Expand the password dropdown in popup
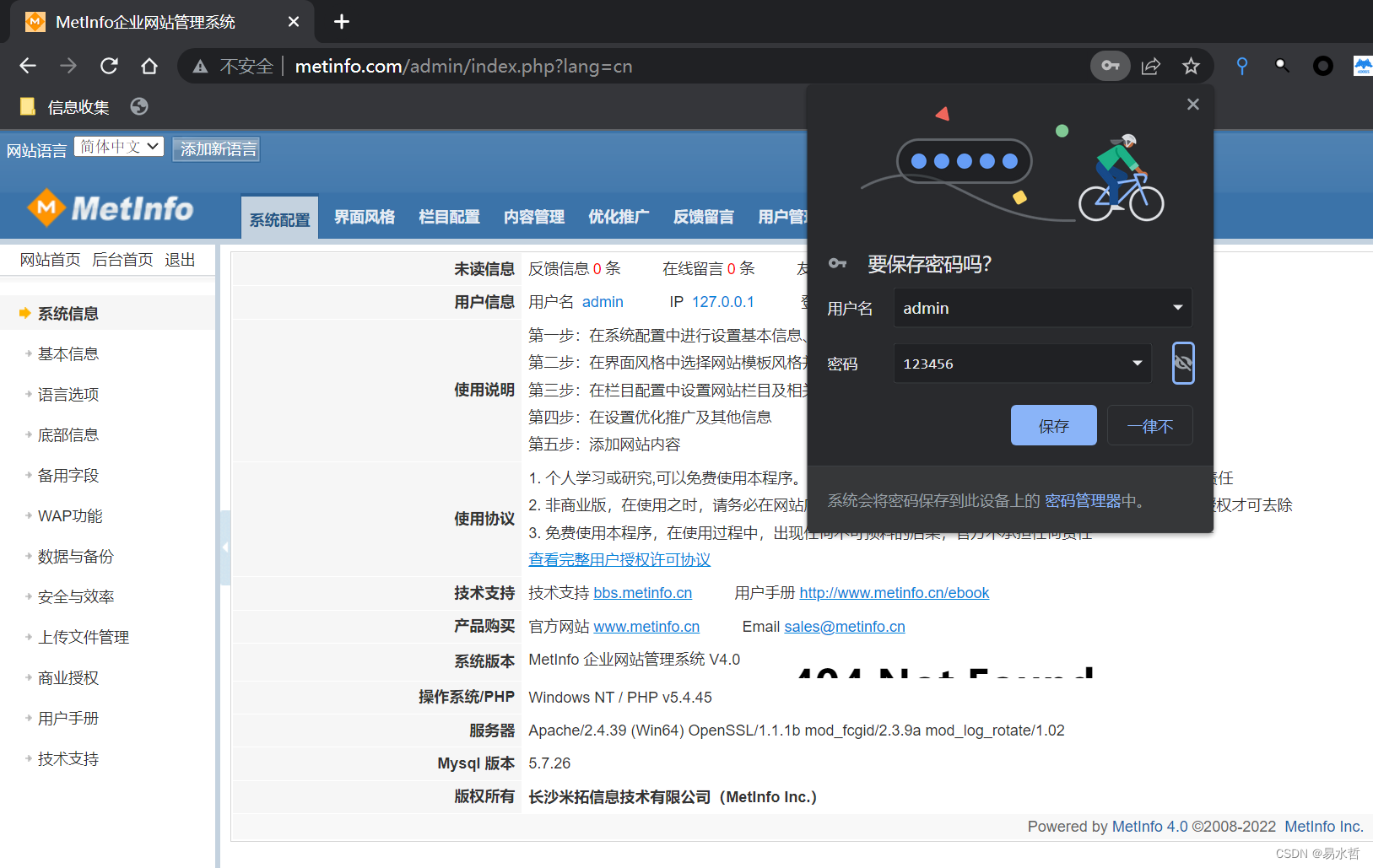The image size is (1373, 868). 1138,364
